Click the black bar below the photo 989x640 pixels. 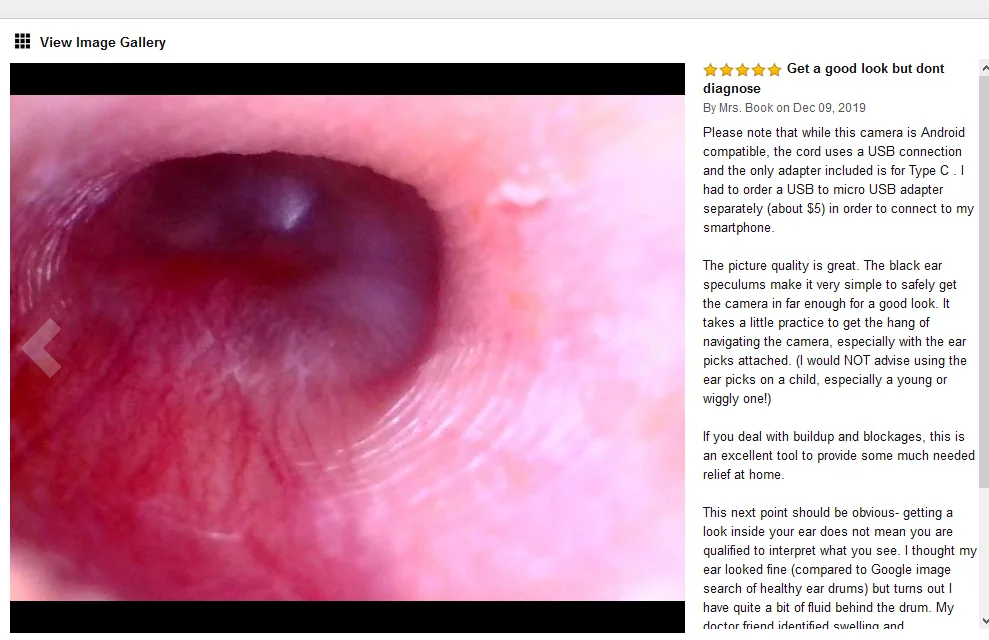click(x=348, y=617)
